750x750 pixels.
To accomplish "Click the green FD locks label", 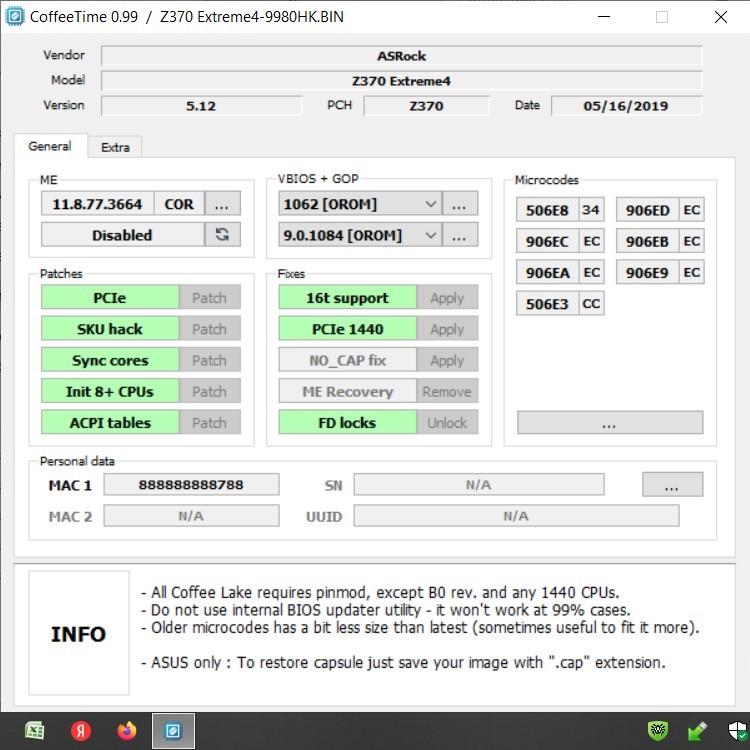I will pyautogui.click(x=348, y=422).
